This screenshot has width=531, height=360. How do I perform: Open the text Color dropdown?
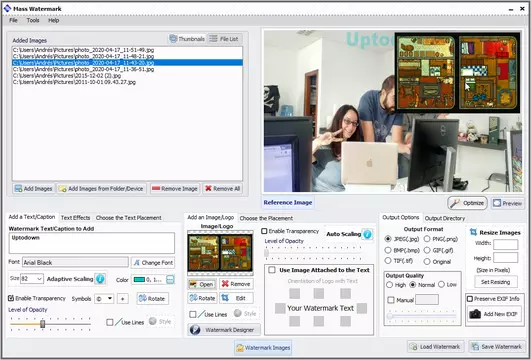170,279
